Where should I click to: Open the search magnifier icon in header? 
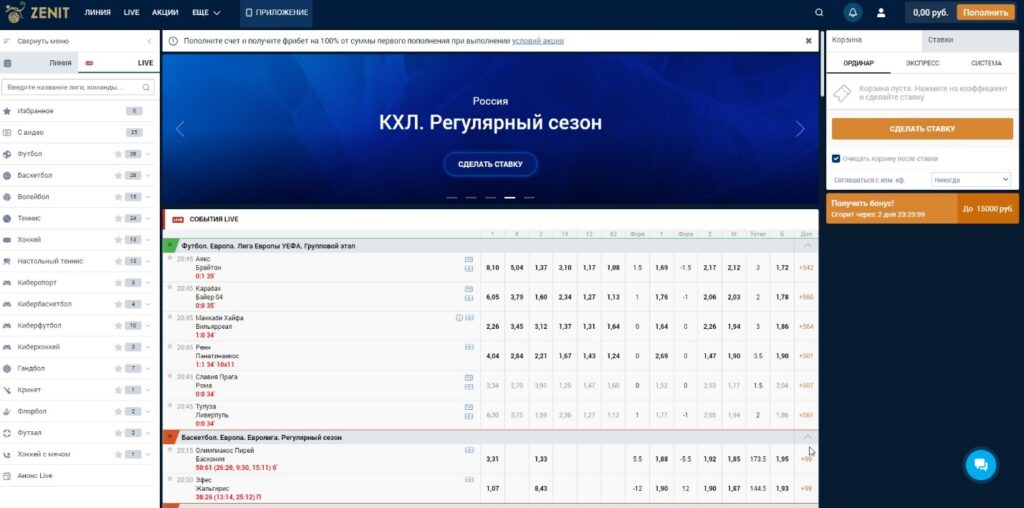click(x=819, y=12)
